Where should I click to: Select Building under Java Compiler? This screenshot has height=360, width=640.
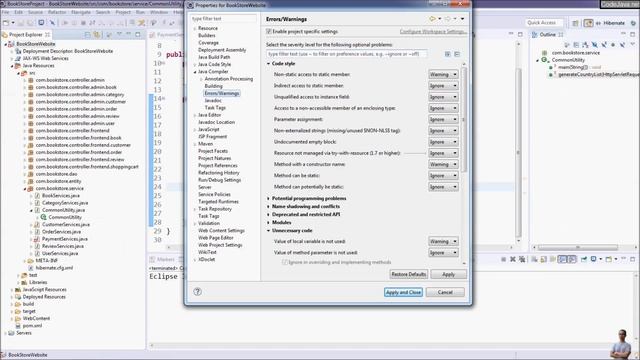[x=213, y=86]
